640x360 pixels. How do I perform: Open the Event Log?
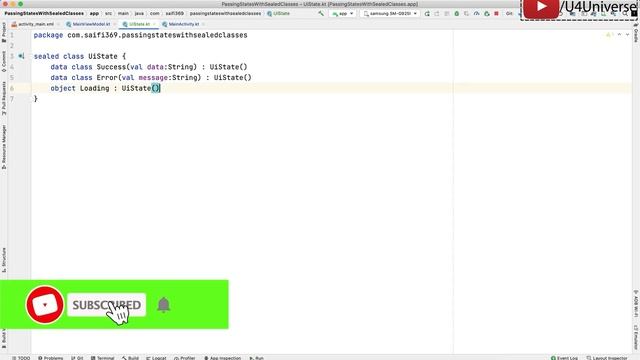564,358
